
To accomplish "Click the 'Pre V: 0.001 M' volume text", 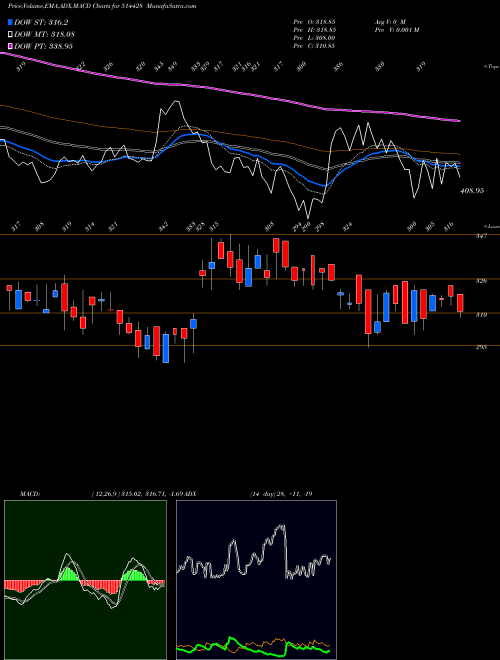I will (x=396, y=30).
